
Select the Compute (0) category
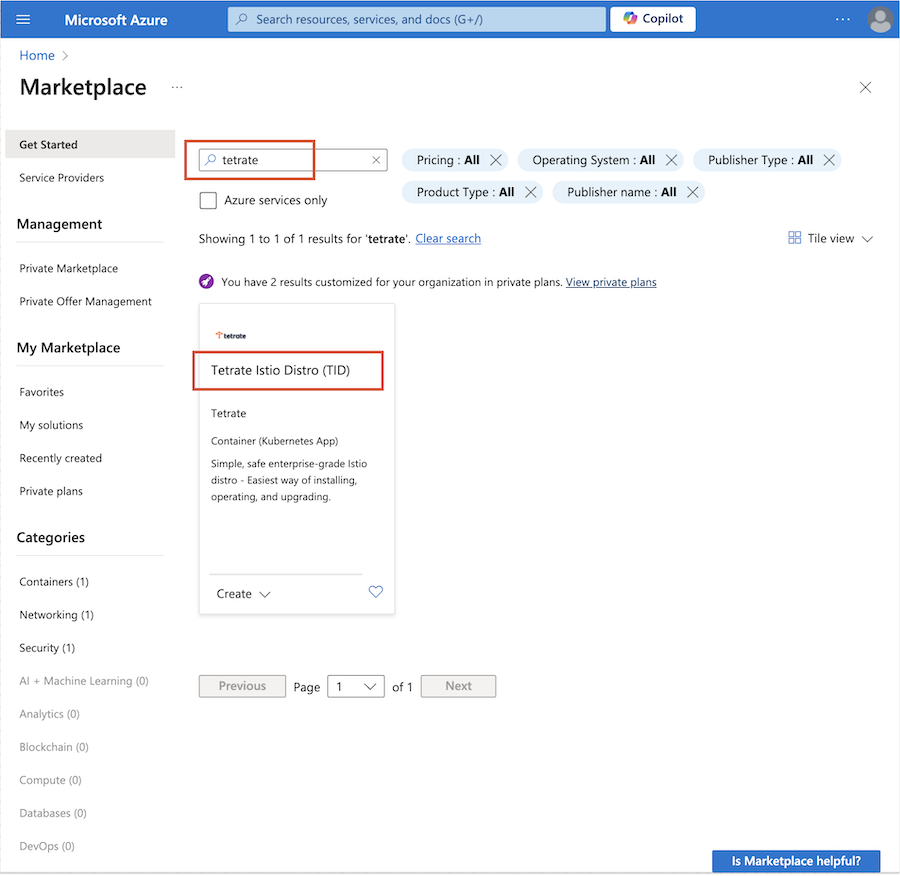click(51, 781)
